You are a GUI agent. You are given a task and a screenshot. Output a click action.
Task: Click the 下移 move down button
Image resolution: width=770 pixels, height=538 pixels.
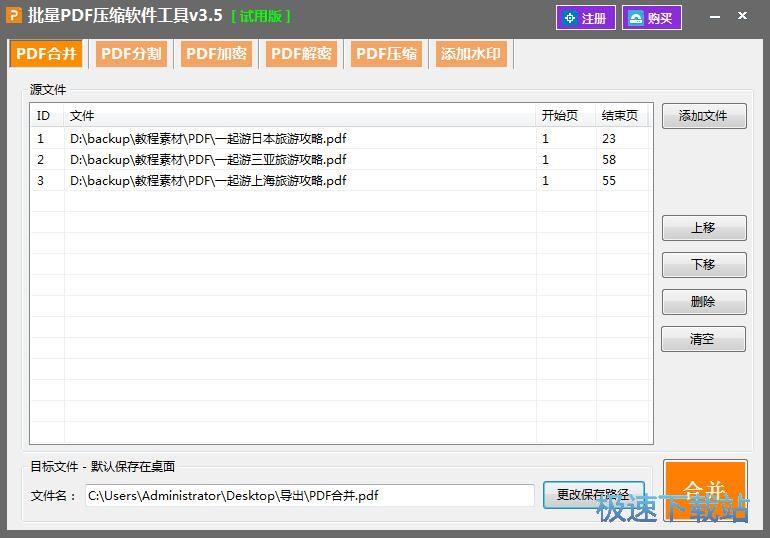coord(704,265)
